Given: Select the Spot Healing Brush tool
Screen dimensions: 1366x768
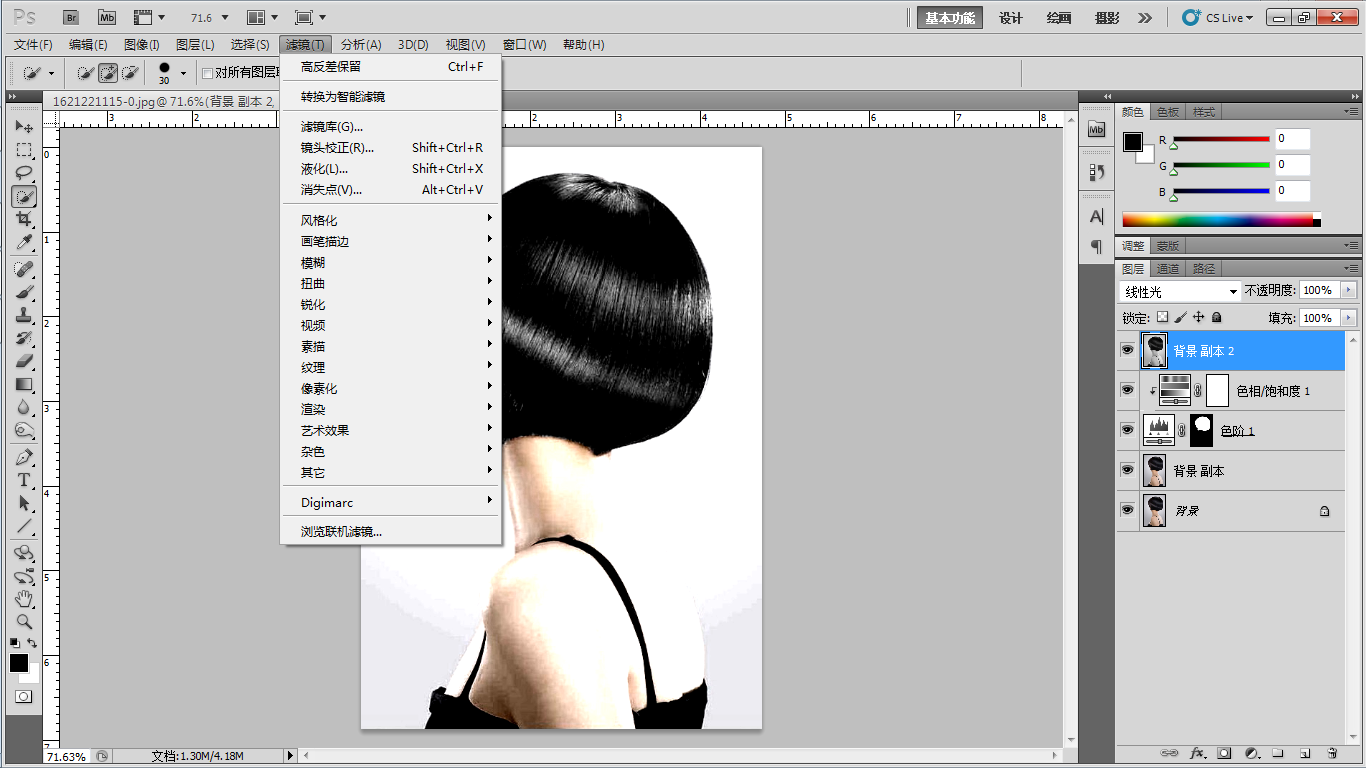Looking at the screenshot, I should click(x=24, y=269).
